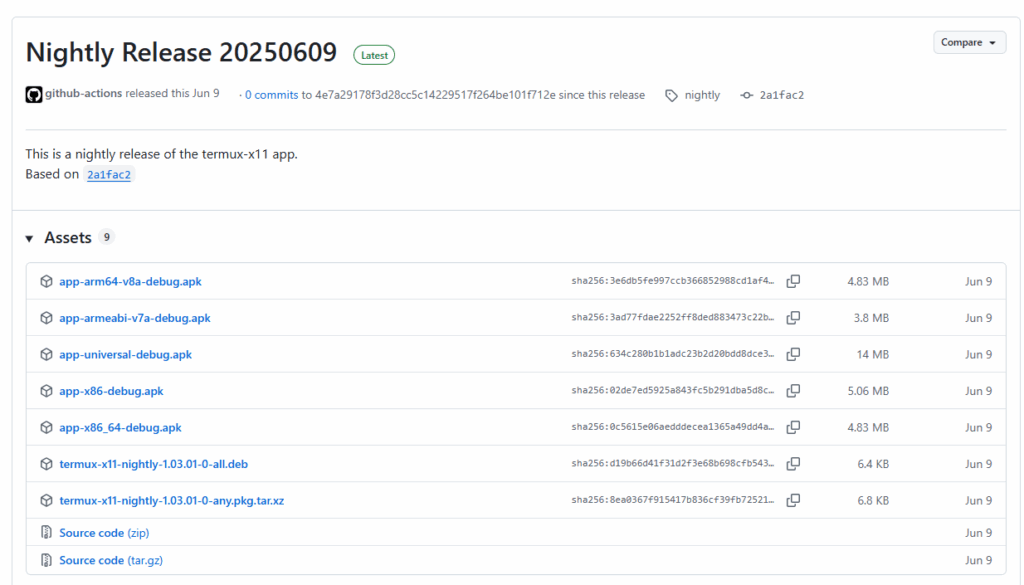
Task: Copy sha256 of app-x86_64-debug.apk
Action: (793, 428)
